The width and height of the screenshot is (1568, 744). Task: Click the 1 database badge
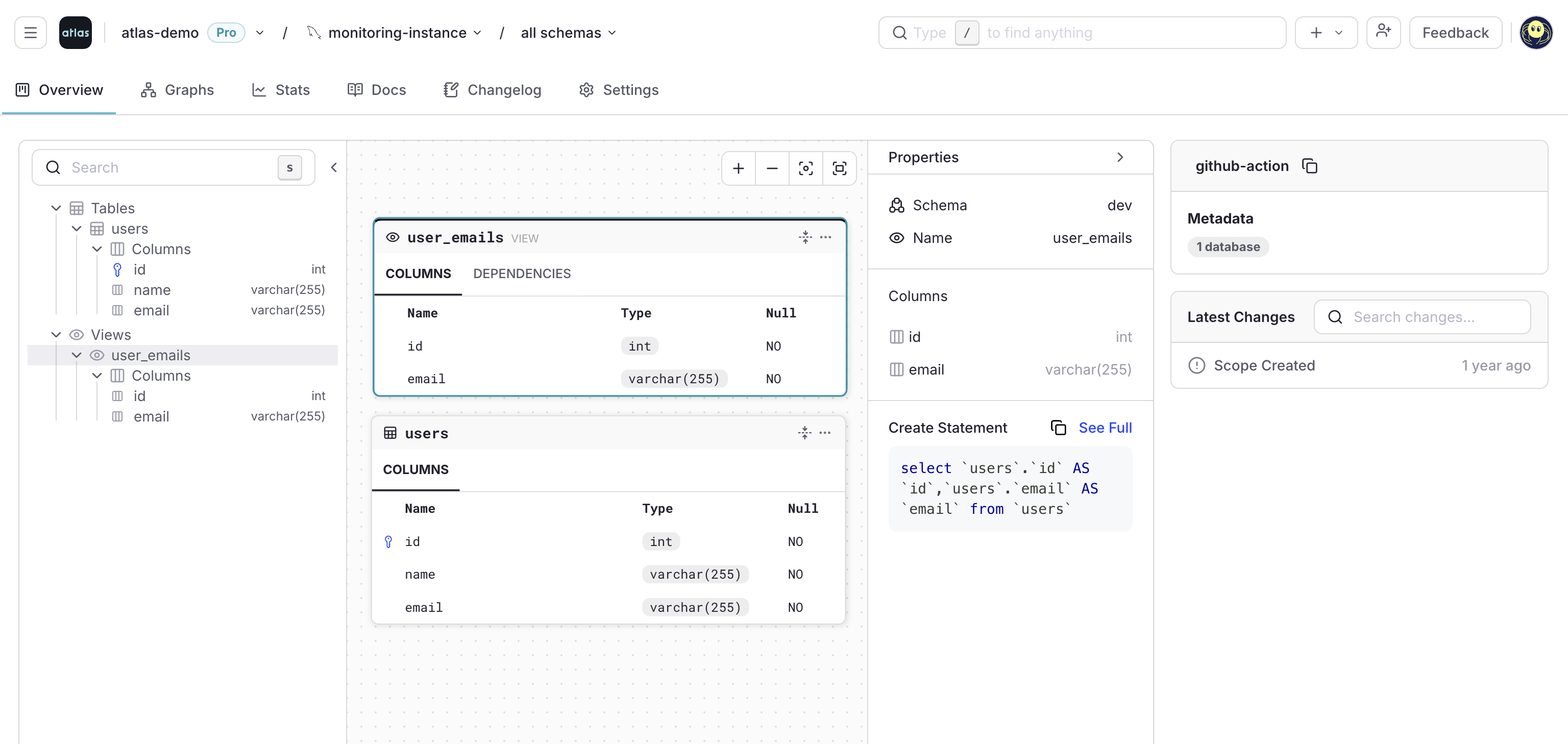point(1228,247)
